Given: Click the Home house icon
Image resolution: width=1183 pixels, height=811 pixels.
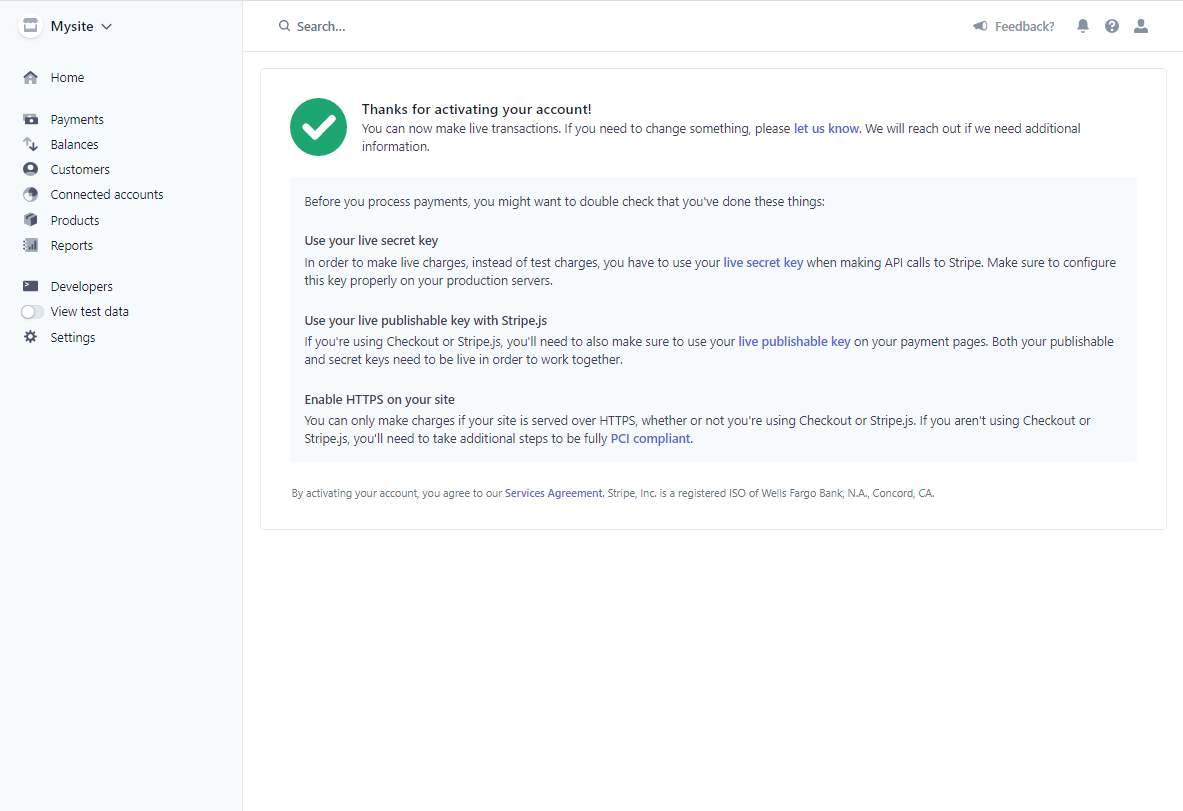Looking at the screenshot, I should click(30, 78).
